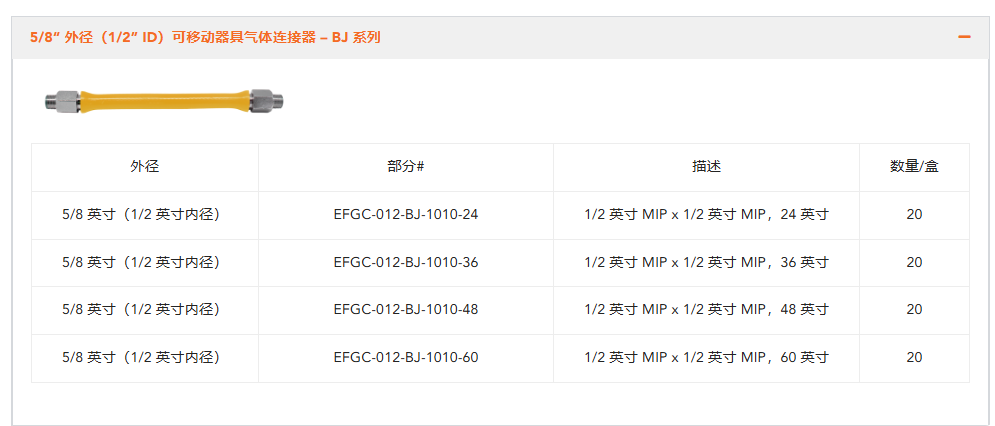
Task: Click the 48 英寸 description cell
Action: (x=706, y=310)
